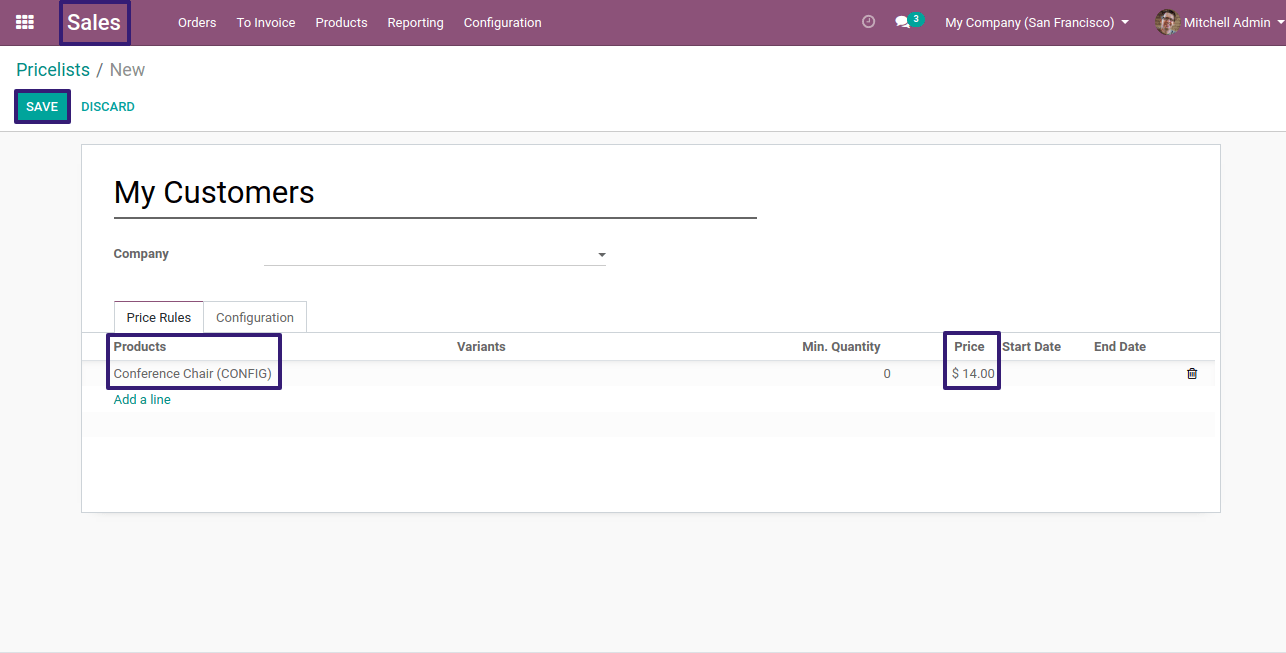This screenshot has width=1286, height=653.
Task: Open the conversations chat icon
Action: click(x=902, y=22)
